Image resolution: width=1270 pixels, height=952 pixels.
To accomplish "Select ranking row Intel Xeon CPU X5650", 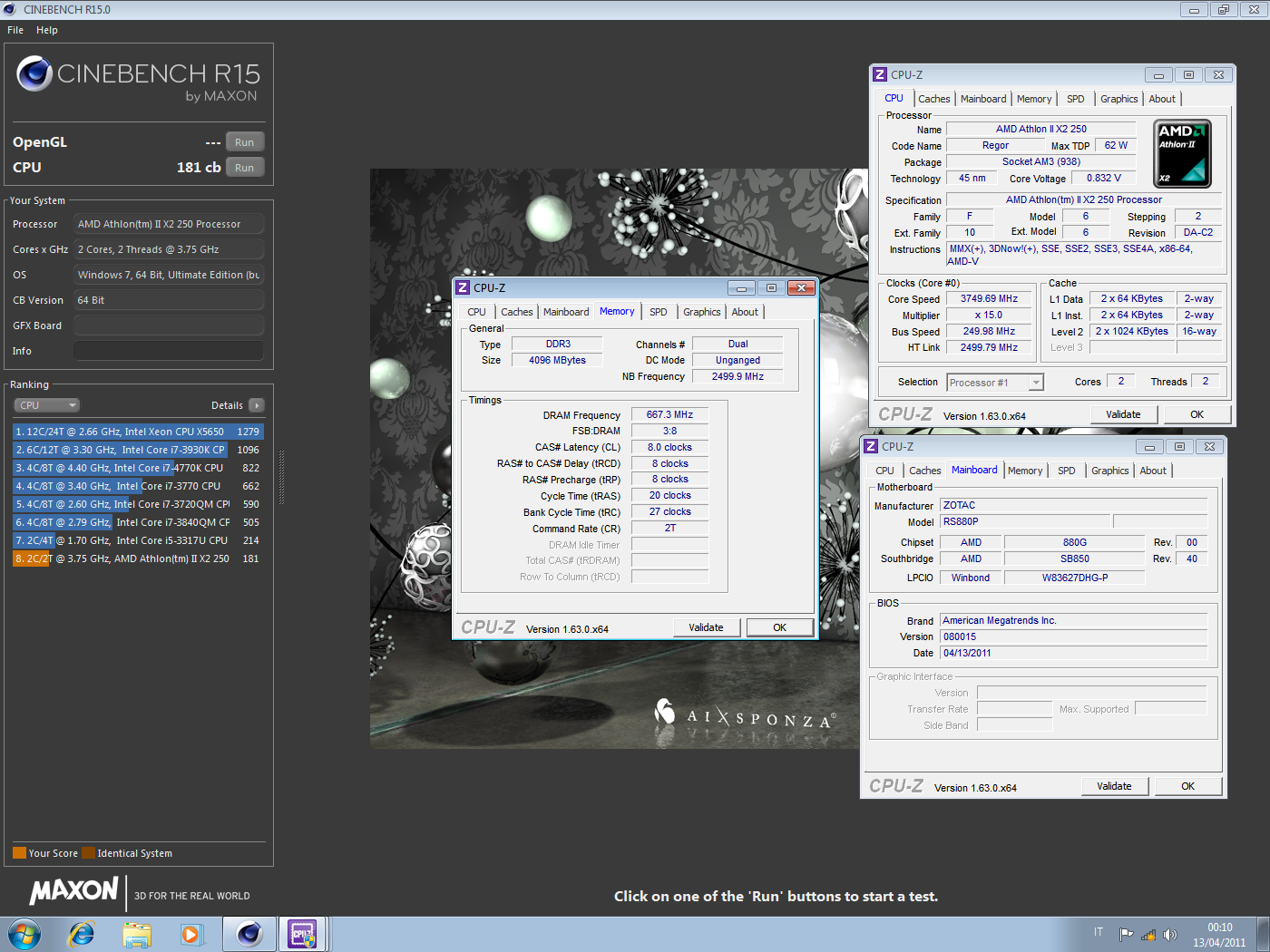I will 138,432.
